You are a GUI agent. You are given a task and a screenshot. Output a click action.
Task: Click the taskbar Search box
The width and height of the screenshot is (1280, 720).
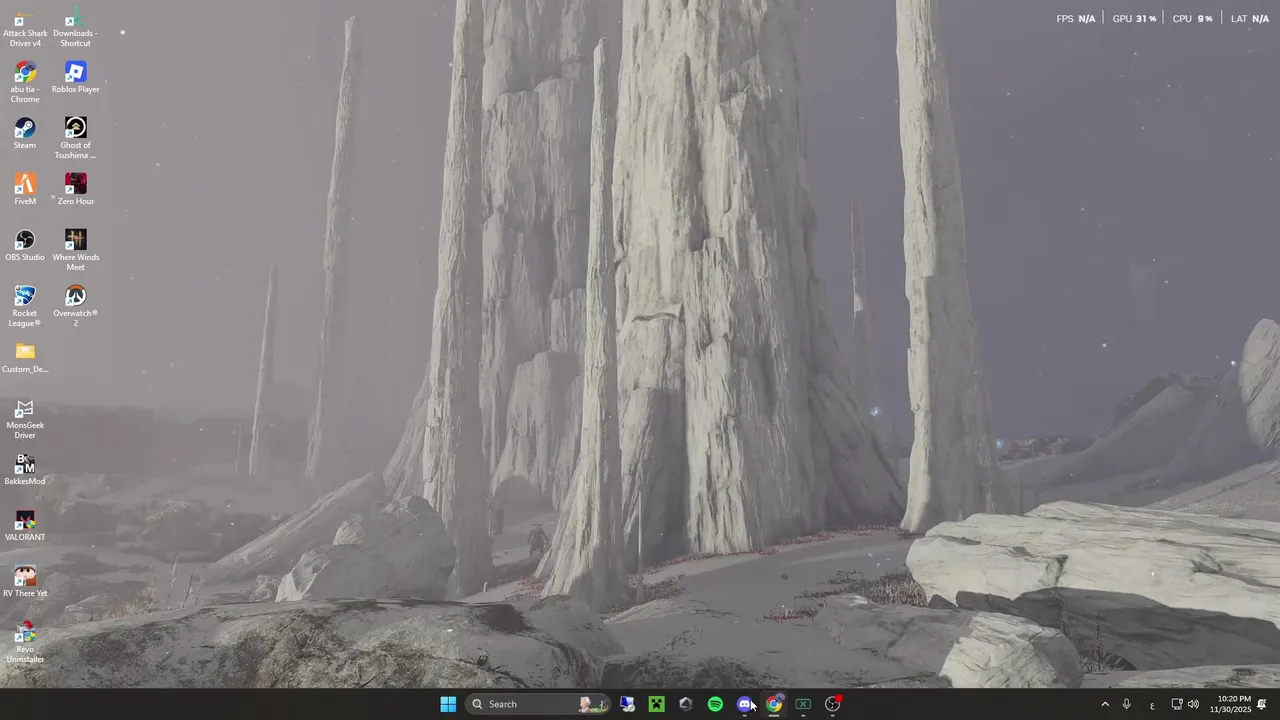[x=539, y=704]
